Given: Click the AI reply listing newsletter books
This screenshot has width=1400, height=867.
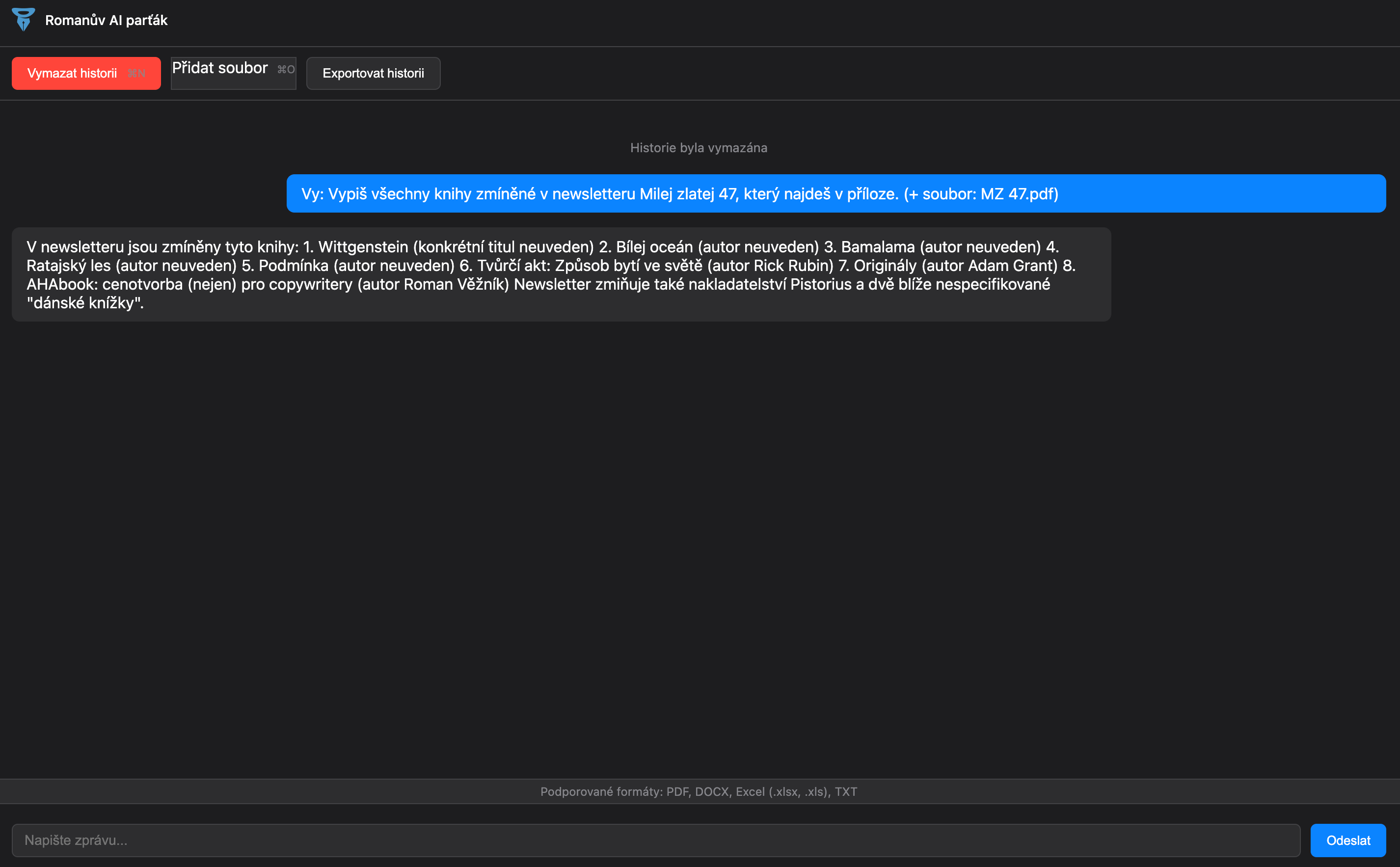Looking at the screenshot, I should point(561,274).
